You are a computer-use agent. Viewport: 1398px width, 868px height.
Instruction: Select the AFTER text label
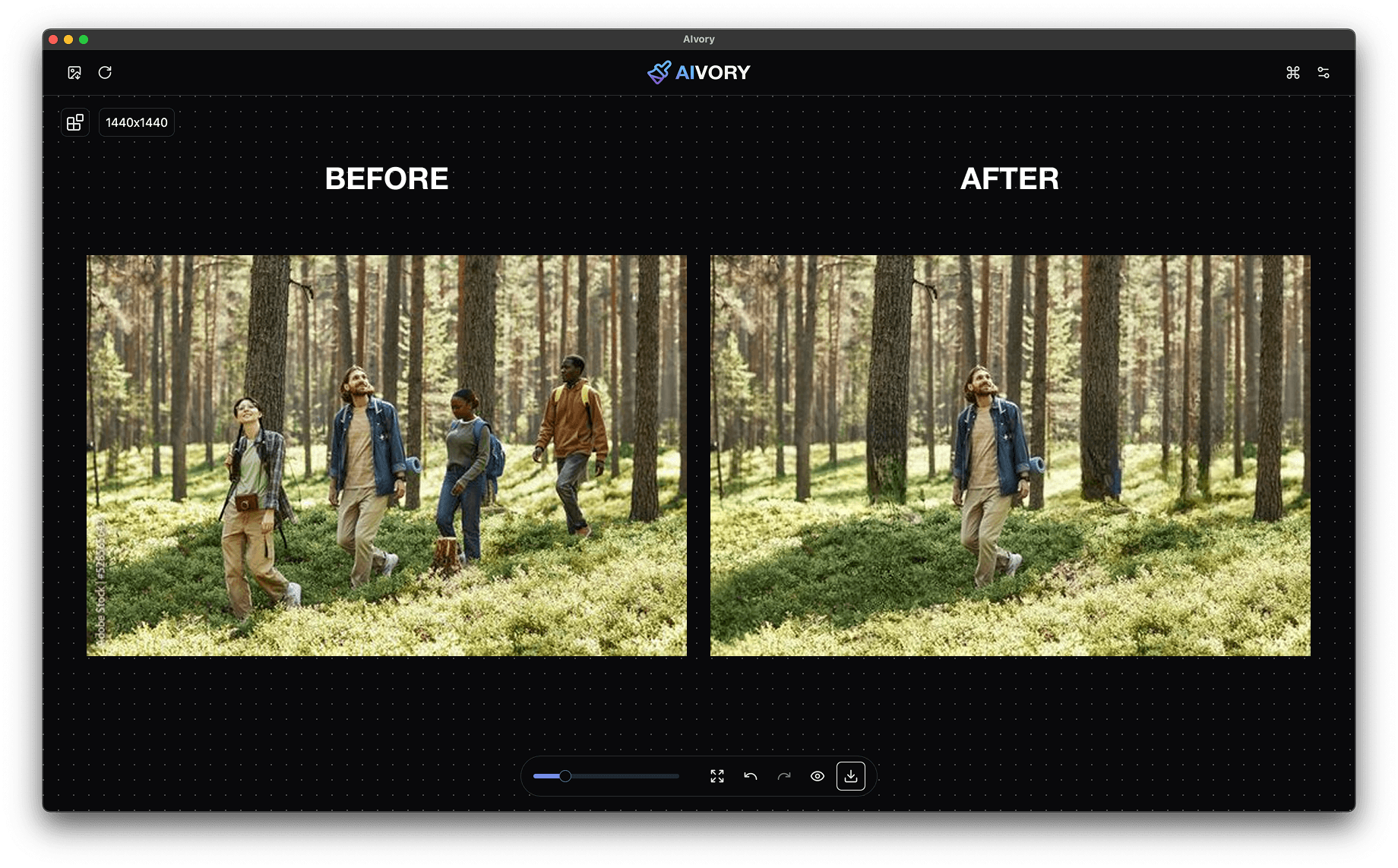pyautogui.click(x=1009, y=178)
